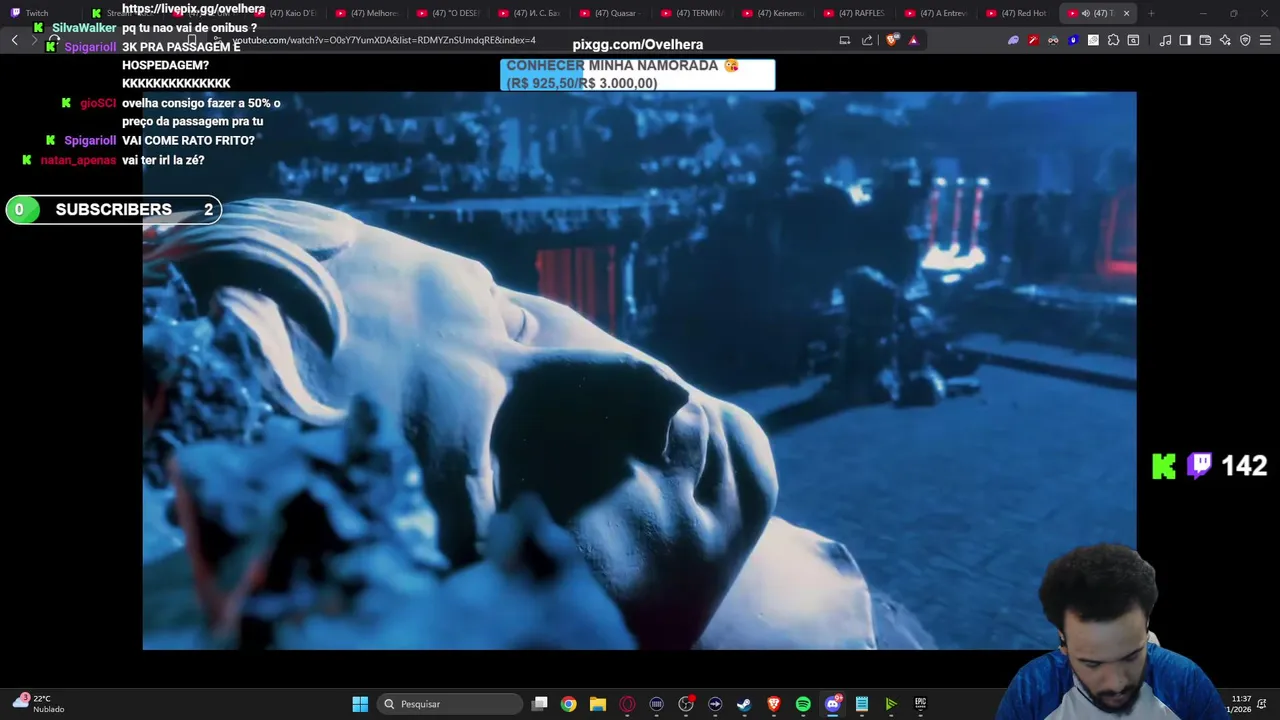Close the active YouTube tab

point(1126,13)
